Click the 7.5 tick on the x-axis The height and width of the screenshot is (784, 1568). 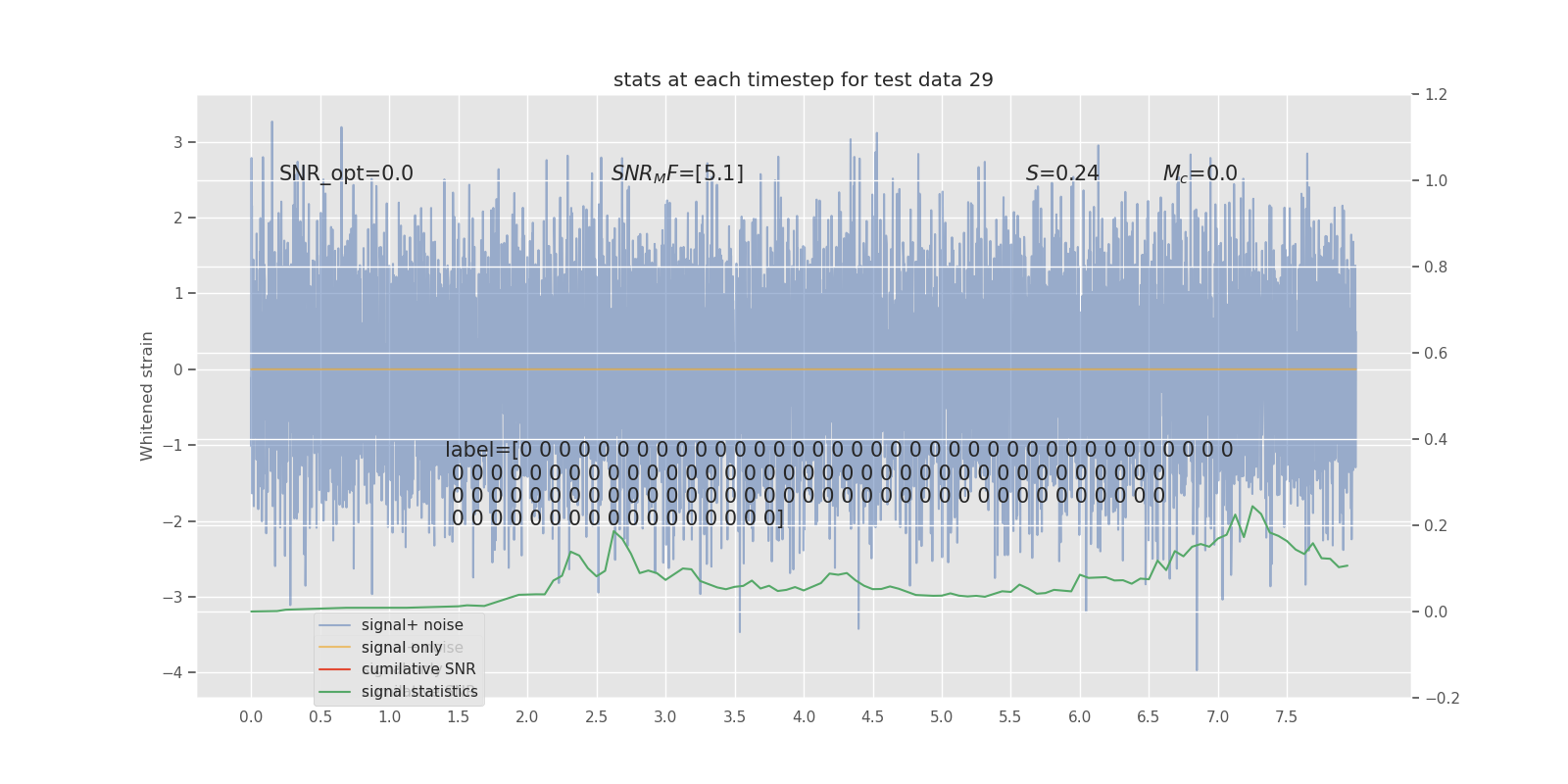point(1286,717)
